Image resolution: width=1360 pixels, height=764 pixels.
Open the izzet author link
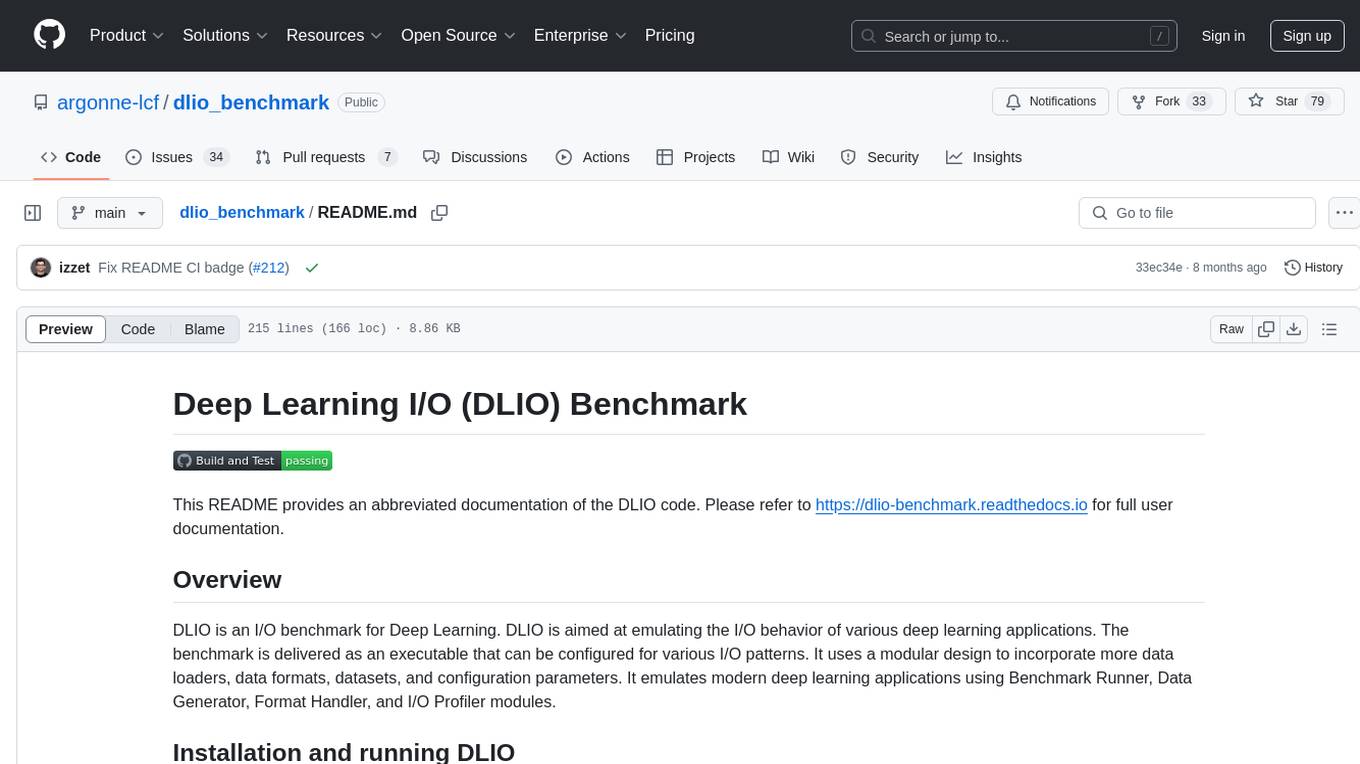(x=74, y=268)
